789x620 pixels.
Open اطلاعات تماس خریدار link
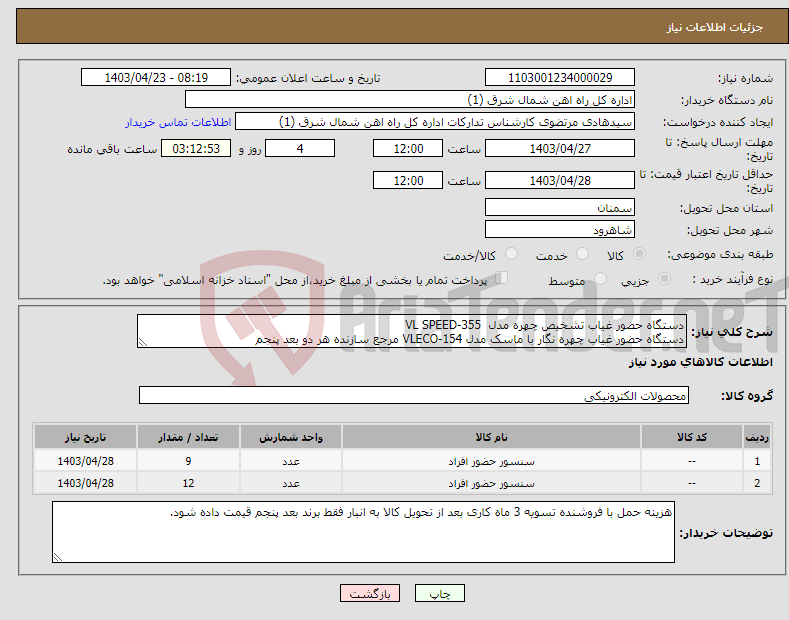click(178, 122)
